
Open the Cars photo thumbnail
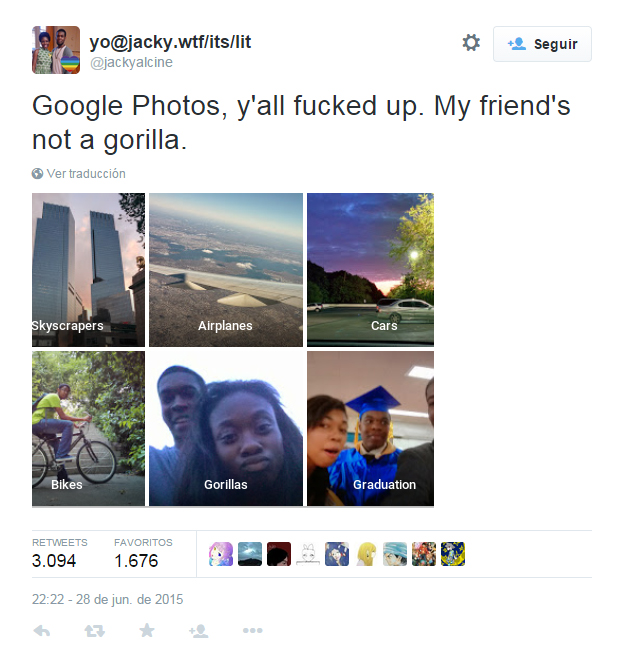coord(370,270)
